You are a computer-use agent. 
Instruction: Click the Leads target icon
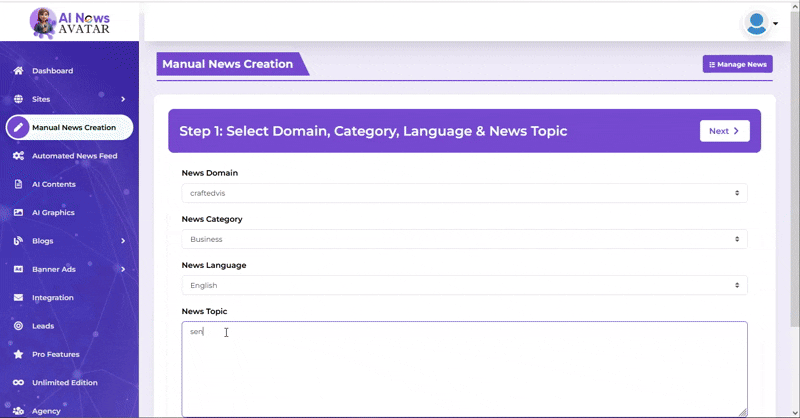click(18, 326)
